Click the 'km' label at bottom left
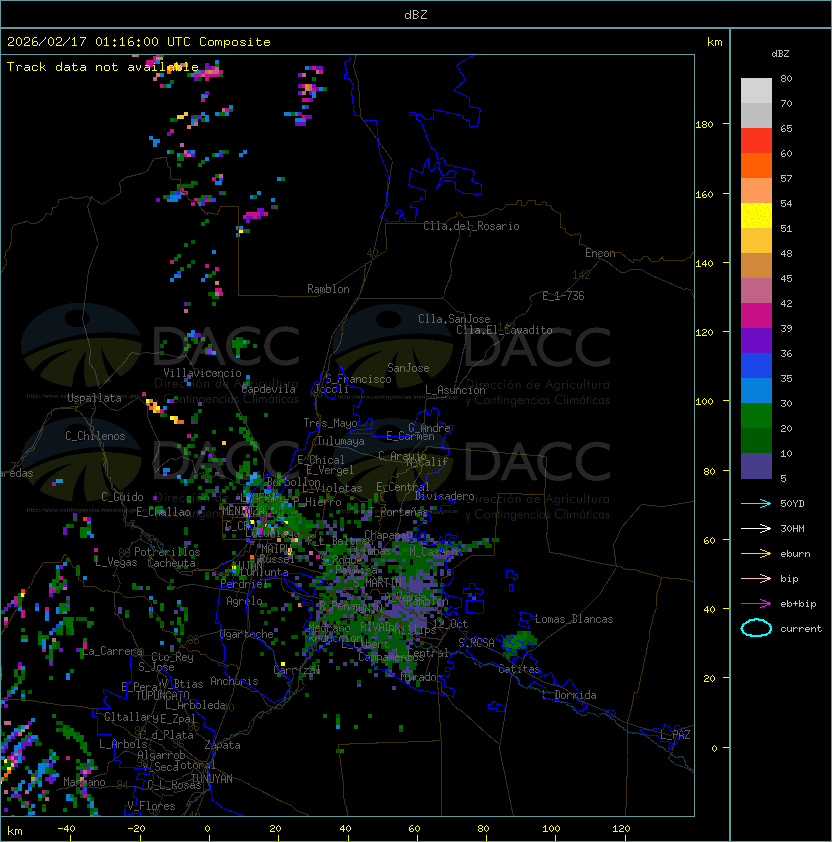832x842 pixels. (15, 831)
